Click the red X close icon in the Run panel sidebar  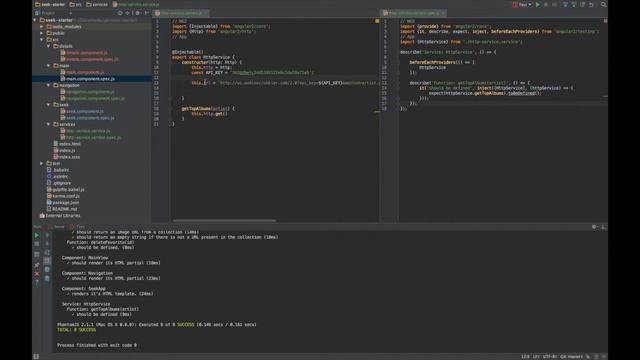click(x=37, y=273)
